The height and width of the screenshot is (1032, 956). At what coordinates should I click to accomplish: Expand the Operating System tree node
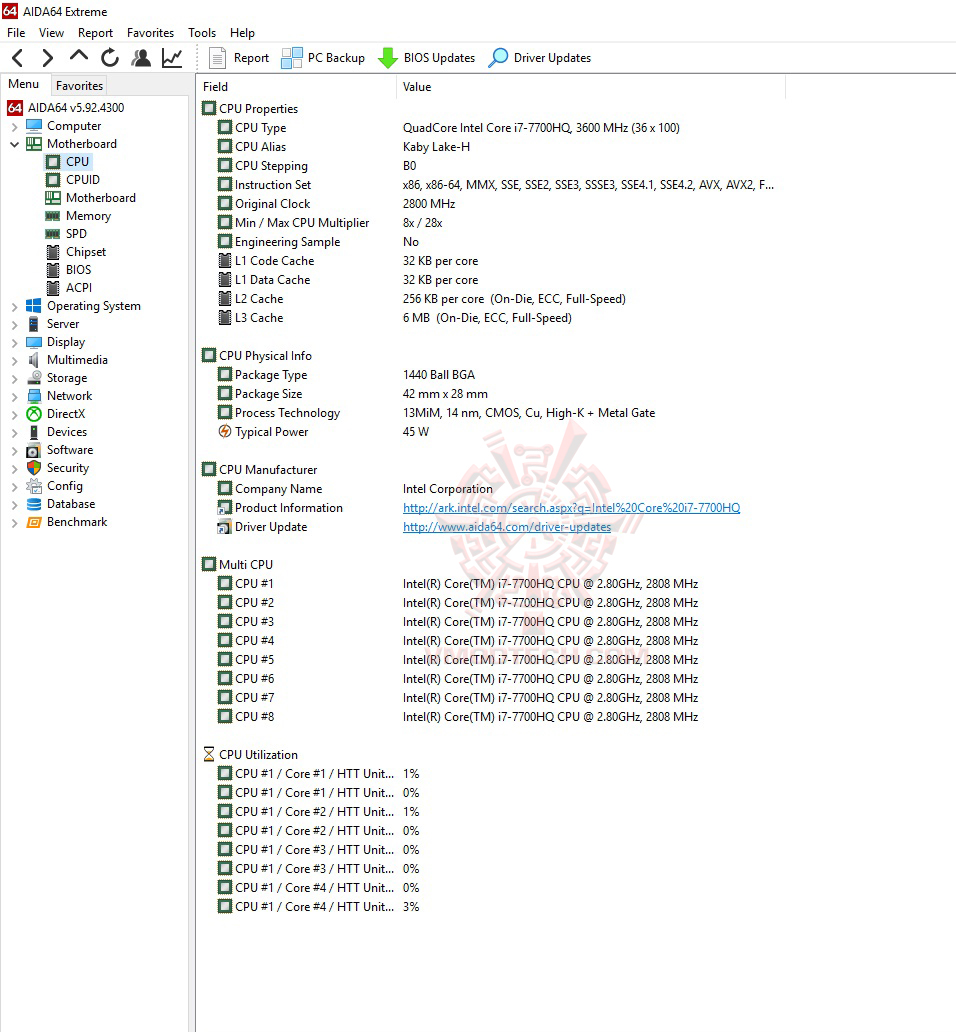[x=14, y=307]
